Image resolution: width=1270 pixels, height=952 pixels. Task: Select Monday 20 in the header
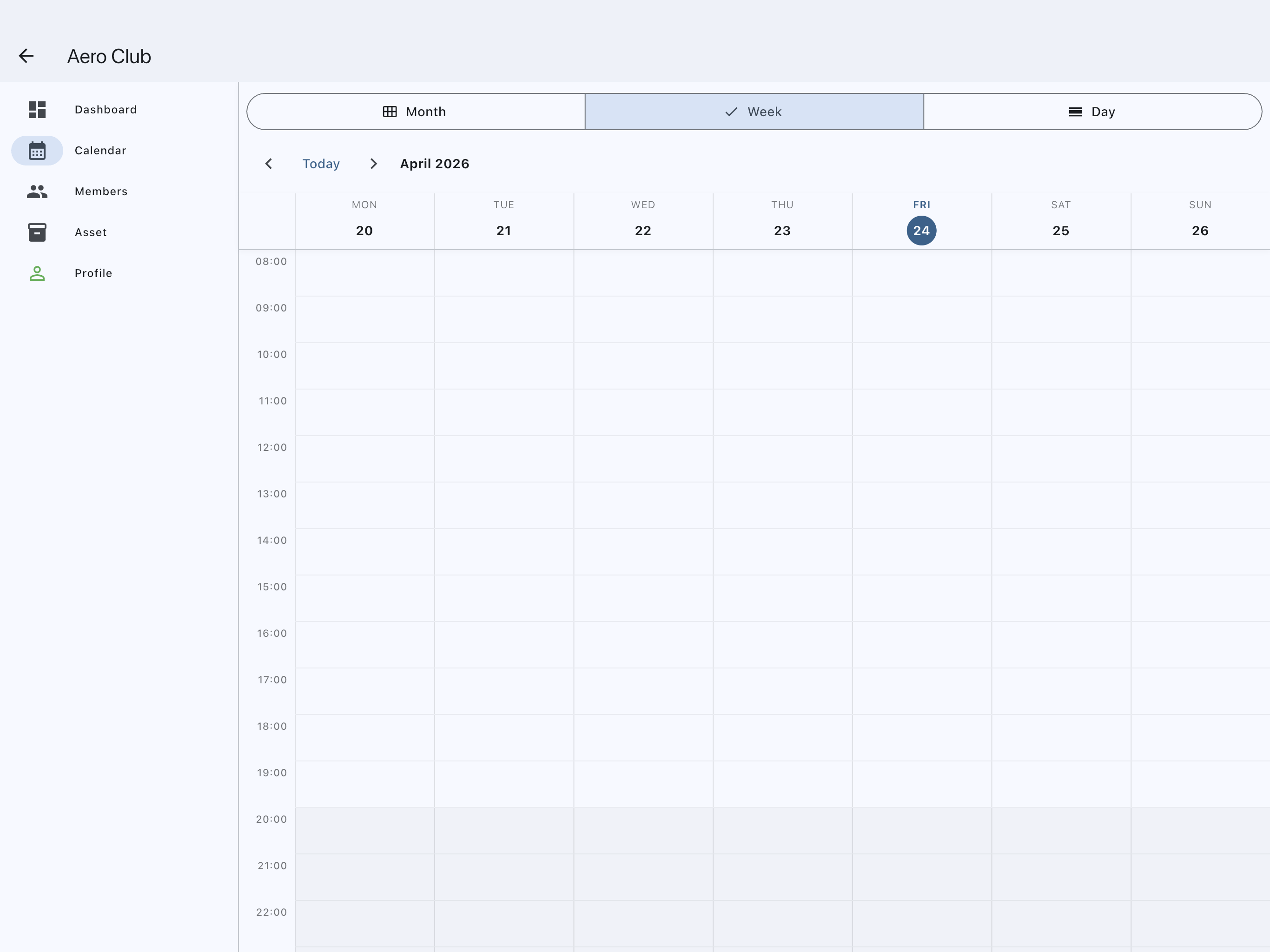point(364,221)
